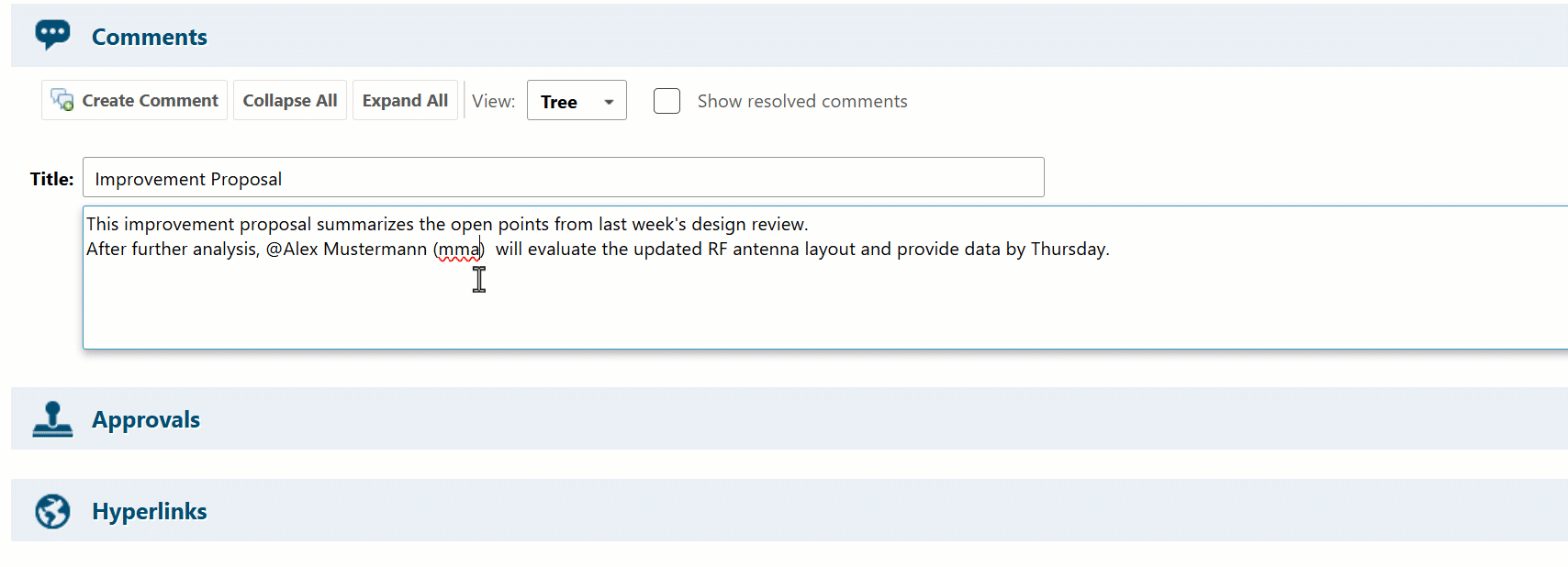Click into the Title field "Improvement Proposal"
This screenshot has width=1568, height=567.
(x=563, y=178)
